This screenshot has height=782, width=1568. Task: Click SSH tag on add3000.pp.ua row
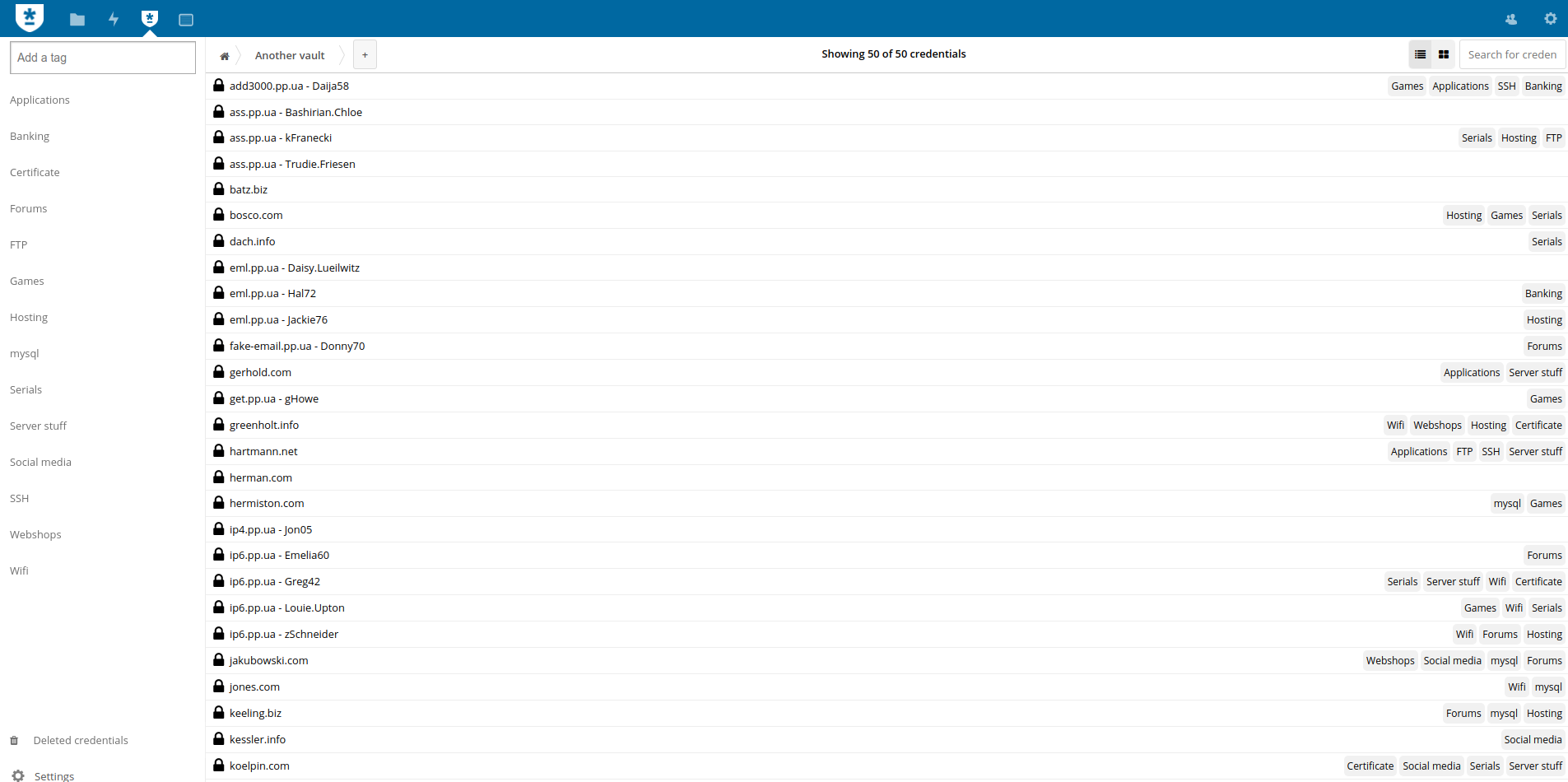click(x=1506, y=86)
